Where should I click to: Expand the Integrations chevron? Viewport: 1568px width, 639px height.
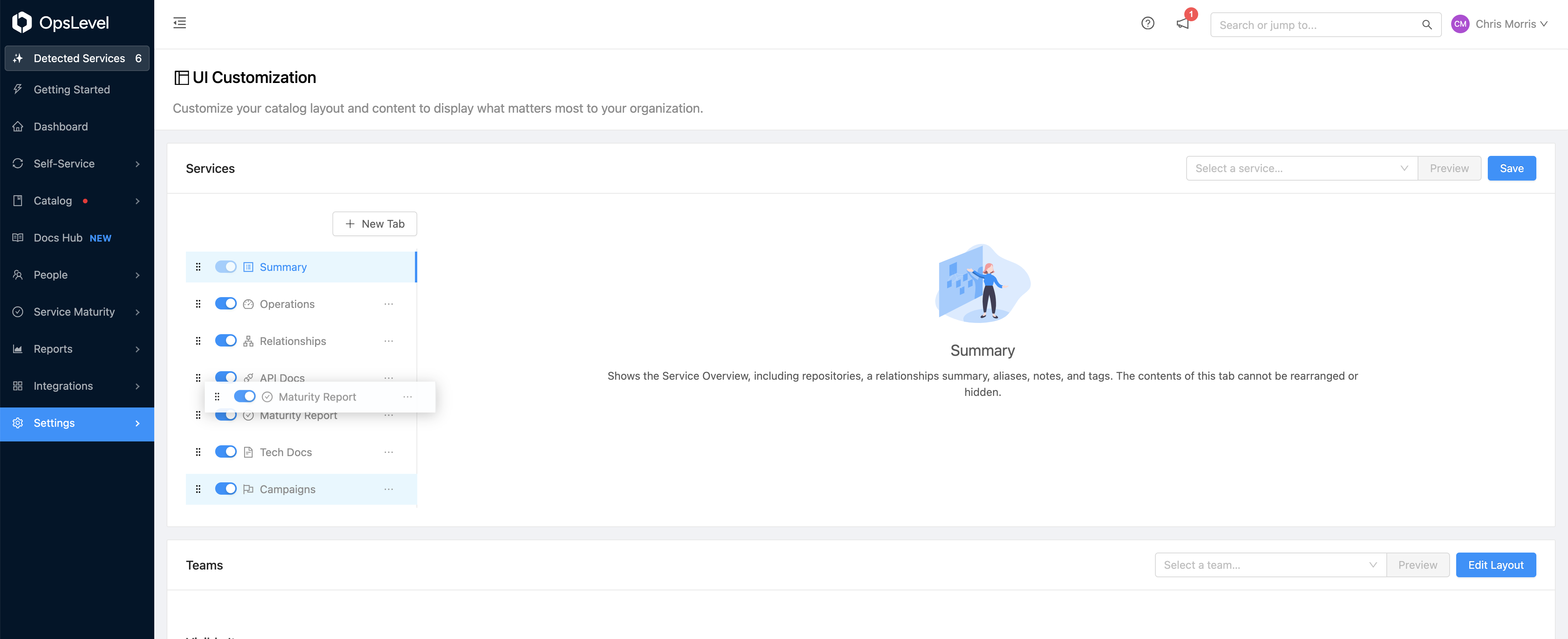[138, 386]
